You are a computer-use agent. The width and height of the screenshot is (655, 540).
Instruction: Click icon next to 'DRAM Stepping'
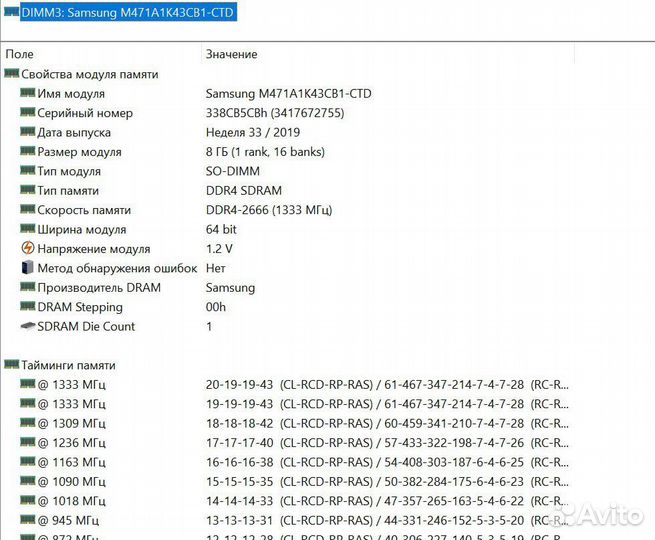point(28,306)
